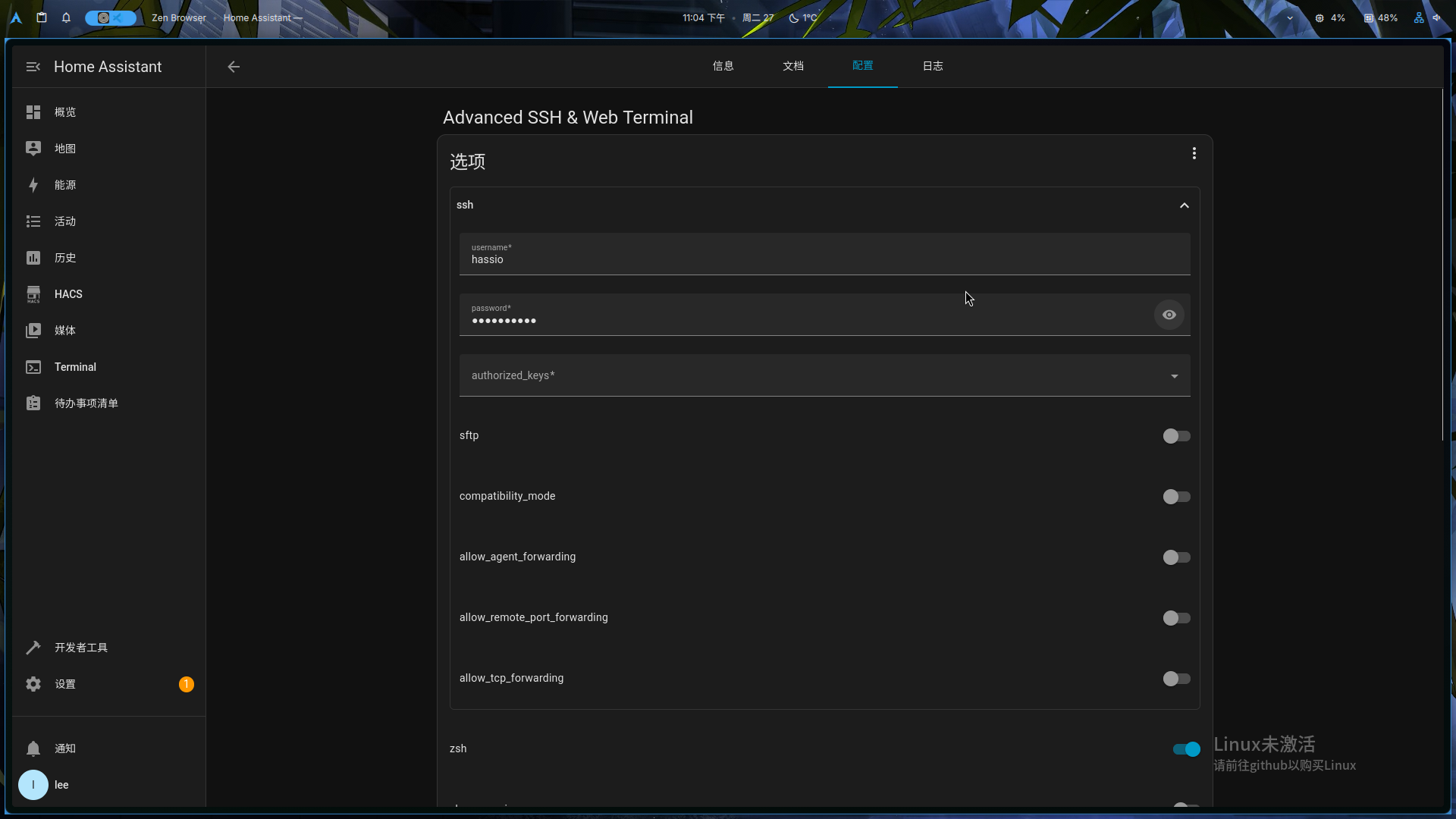Click the Energy lightning bolt icon
1456x819 pixels.
click(33, 185)
